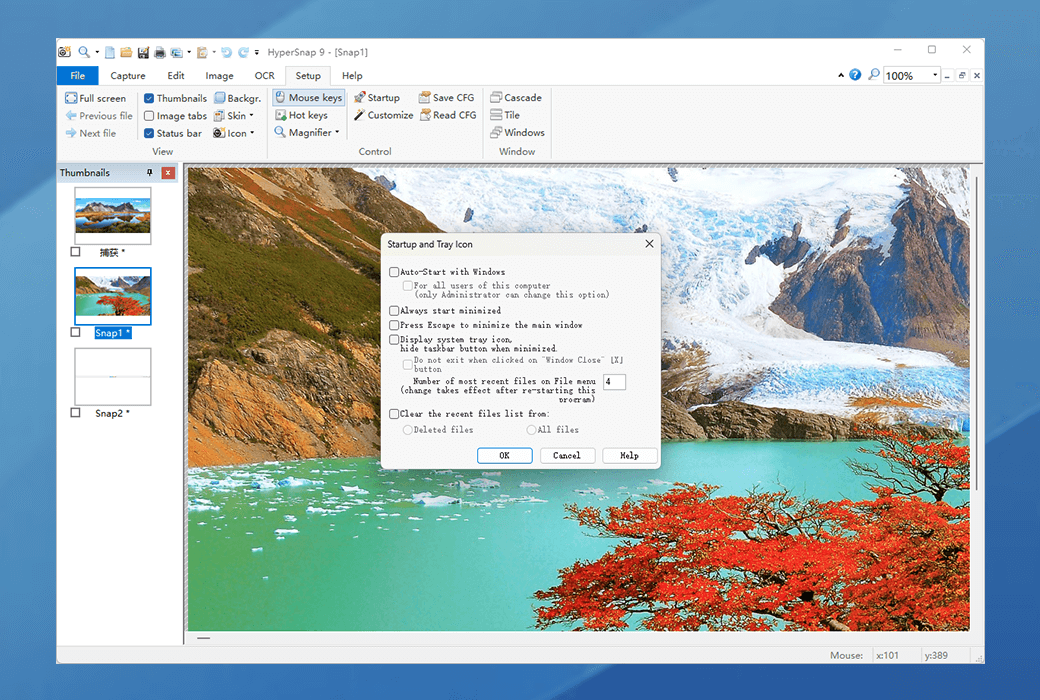The width and height of the screenshot is (1040, 700).
Task: Open dropdown arrow next to capture window icon
Action: pyautogui.click(x=188, y=52)
